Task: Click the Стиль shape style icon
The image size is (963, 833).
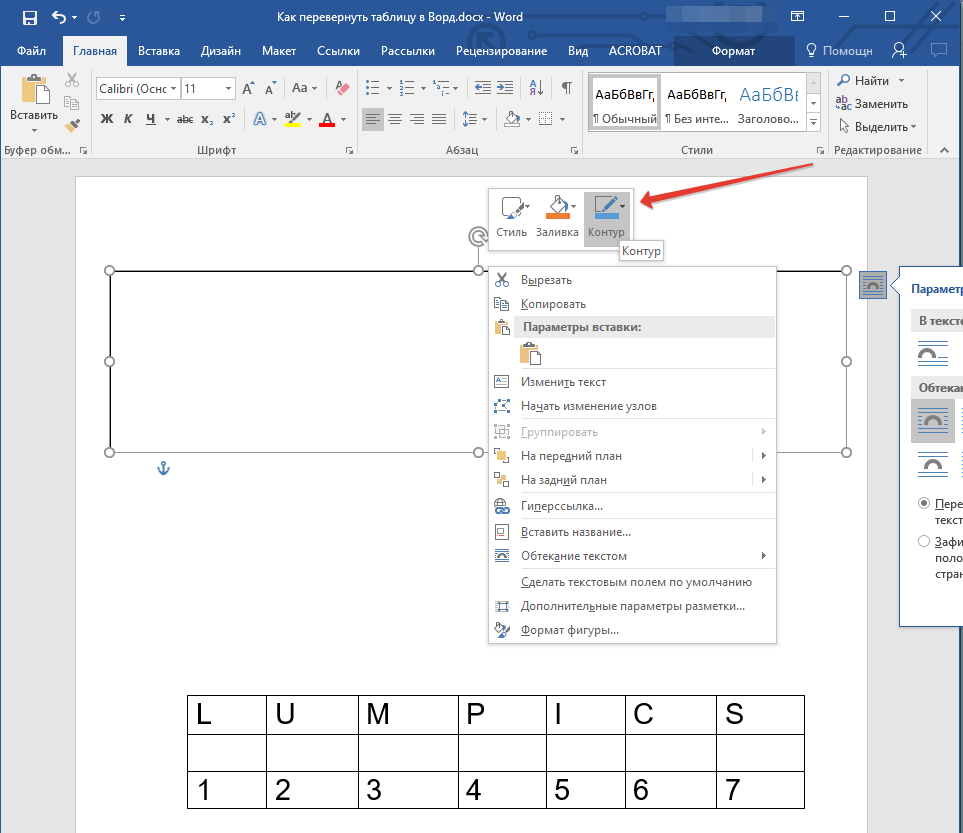Action: click(x=510, y=208)
